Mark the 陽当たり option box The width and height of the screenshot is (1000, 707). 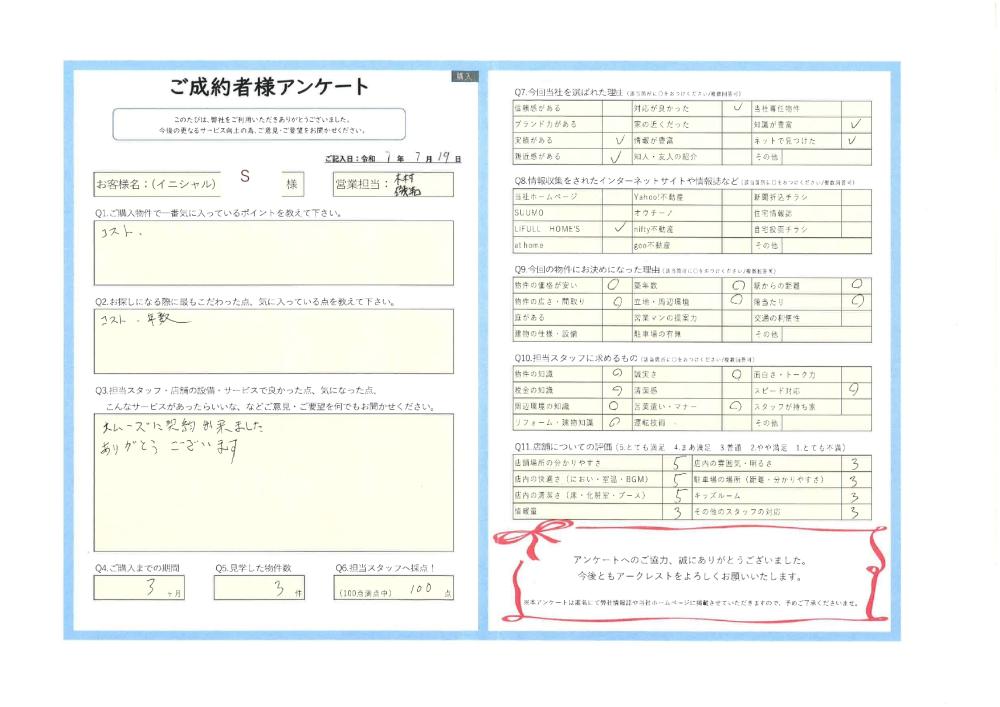click(855, 300)
